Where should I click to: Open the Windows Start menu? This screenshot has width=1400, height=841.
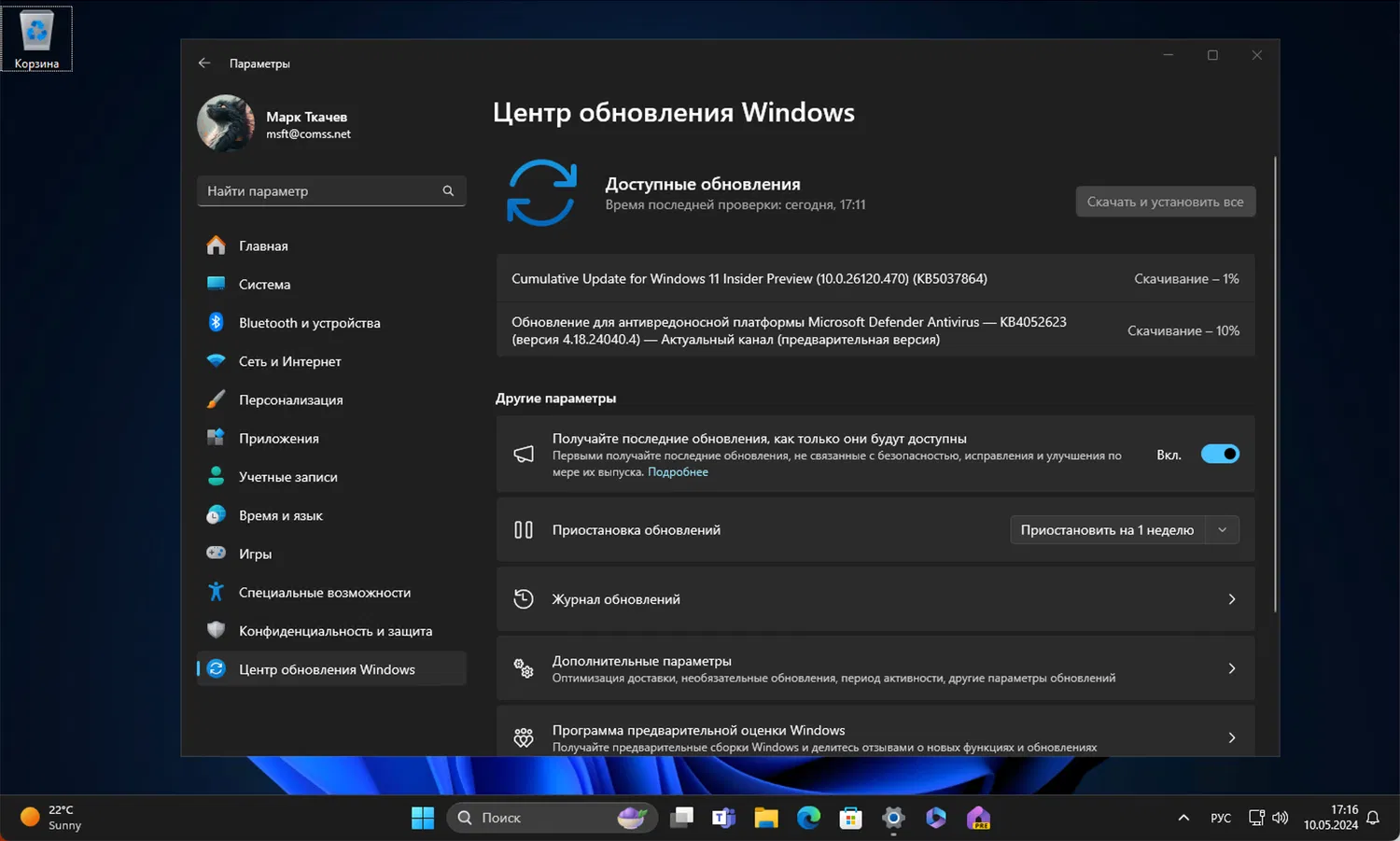click(x=423, y=818)
